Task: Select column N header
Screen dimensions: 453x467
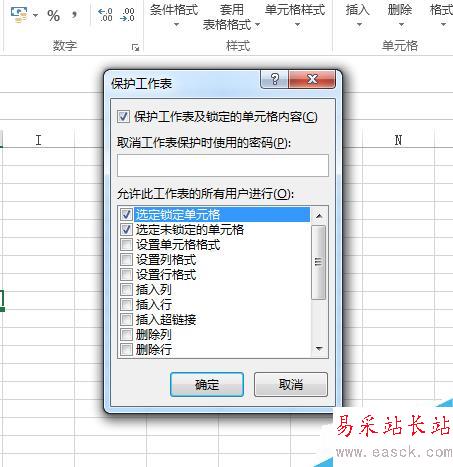Action: click(398, 140)
